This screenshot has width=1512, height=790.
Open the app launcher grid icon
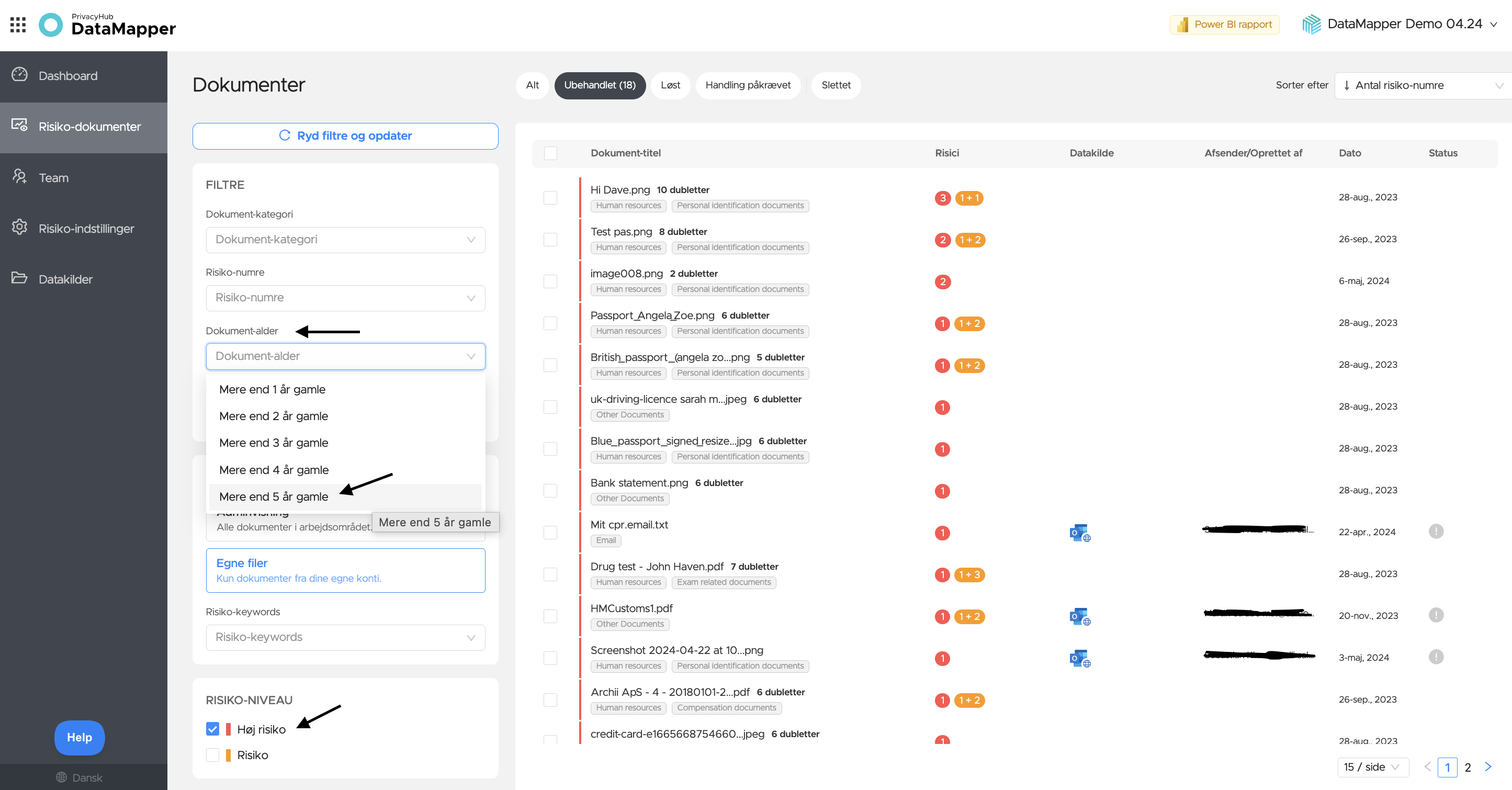coord(18,25)
